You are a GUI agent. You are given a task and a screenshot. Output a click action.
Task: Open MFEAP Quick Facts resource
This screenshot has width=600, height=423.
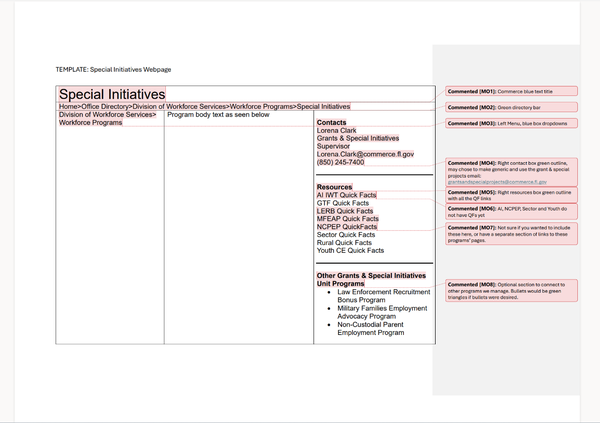click(x=347, y=219)
